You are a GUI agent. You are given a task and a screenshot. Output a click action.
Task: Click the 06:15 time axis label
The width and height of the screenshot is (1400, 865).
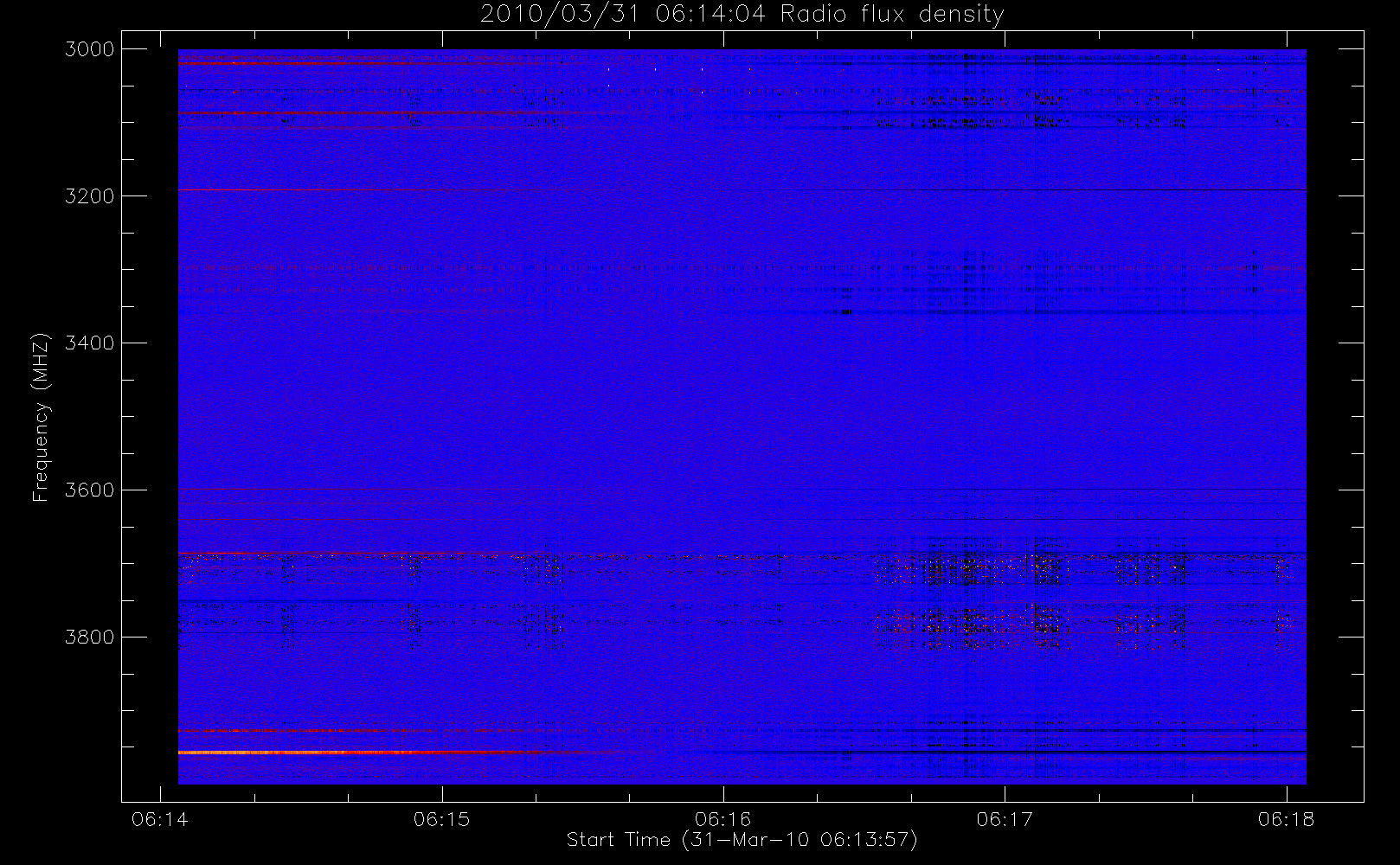click(441, 819)
